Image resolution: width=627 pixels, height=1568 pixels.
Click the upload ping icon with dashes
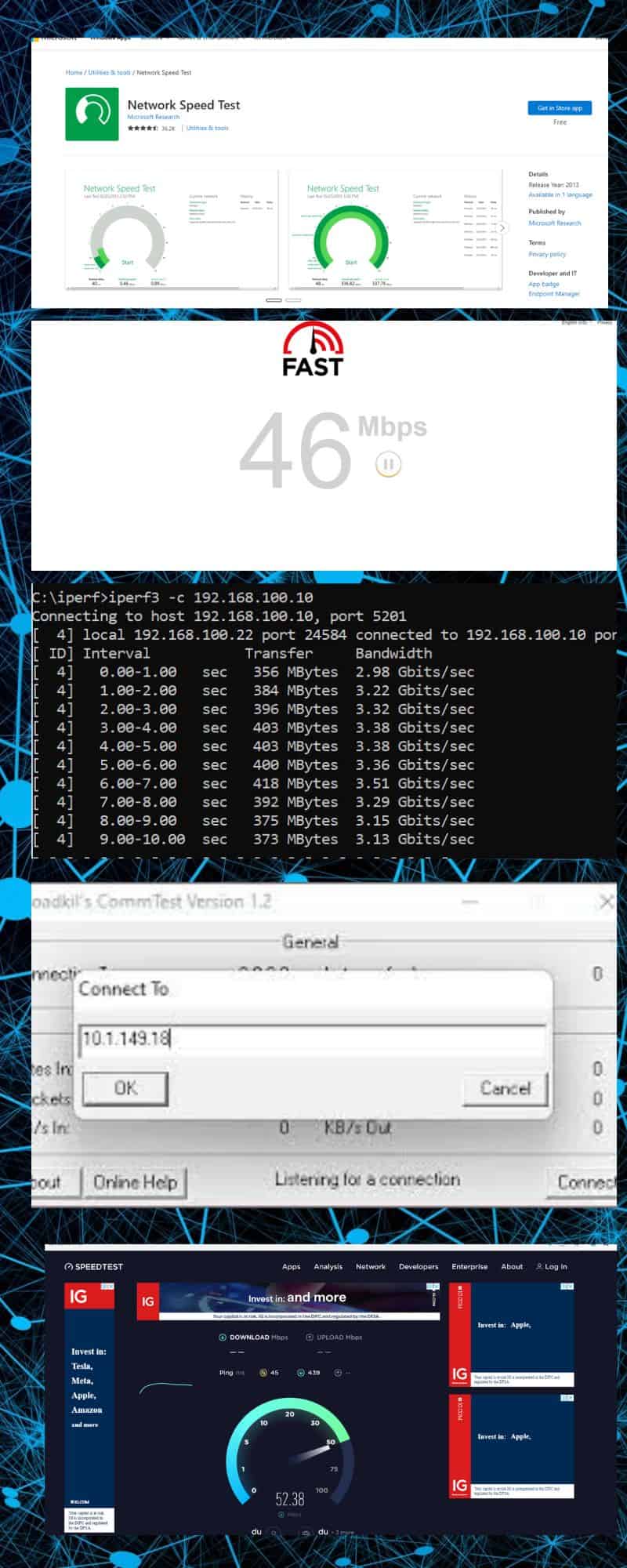click(338, 1373)
